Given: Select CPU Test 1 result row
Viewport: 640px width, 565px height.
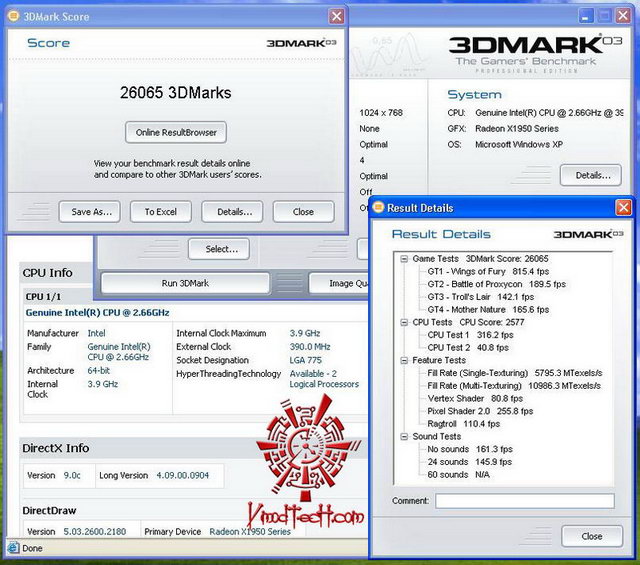Looking at the screenshot, I should pos(470,335).
